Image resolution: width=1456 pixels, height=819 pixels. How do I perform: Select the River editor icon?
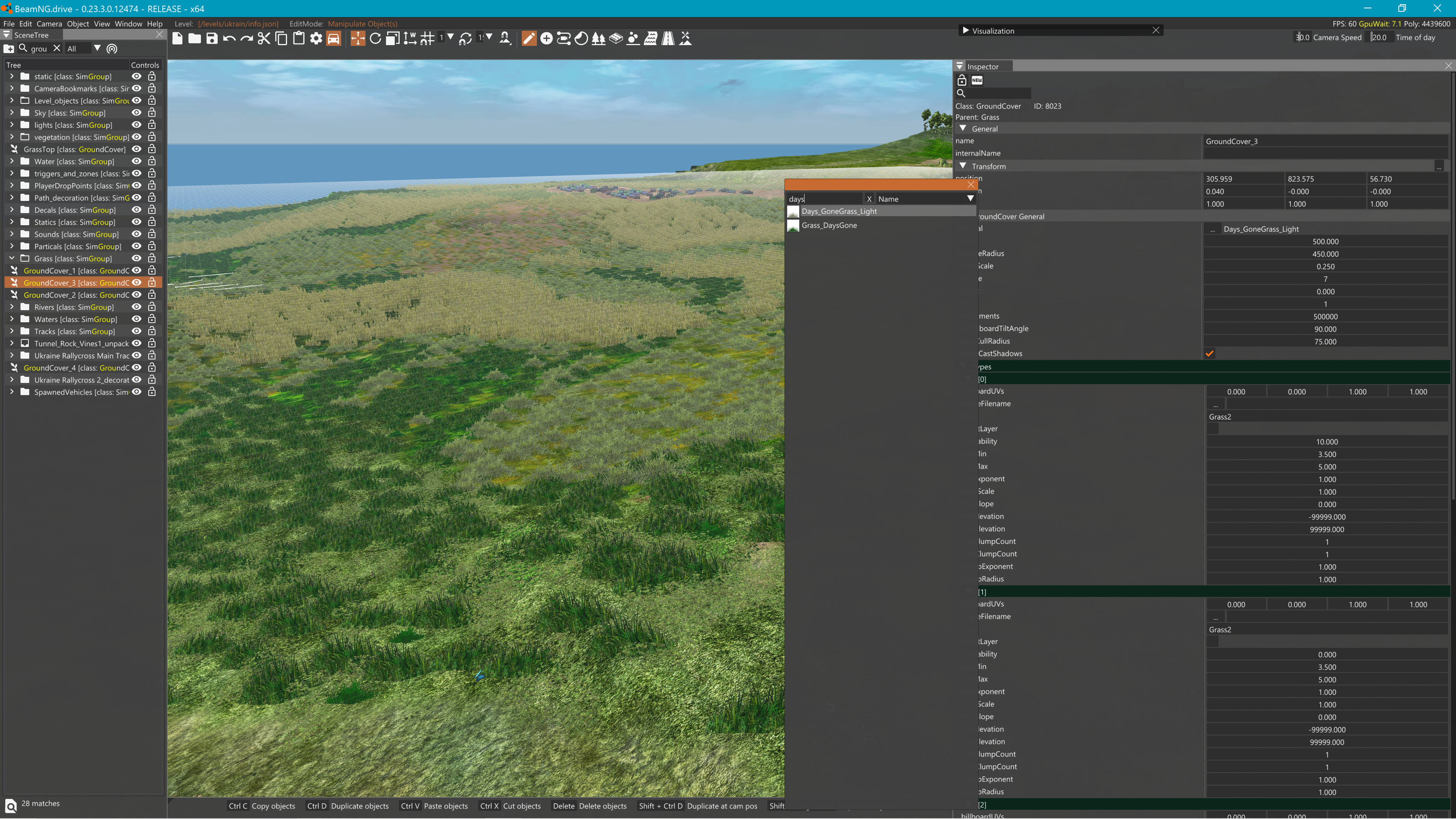651,38
